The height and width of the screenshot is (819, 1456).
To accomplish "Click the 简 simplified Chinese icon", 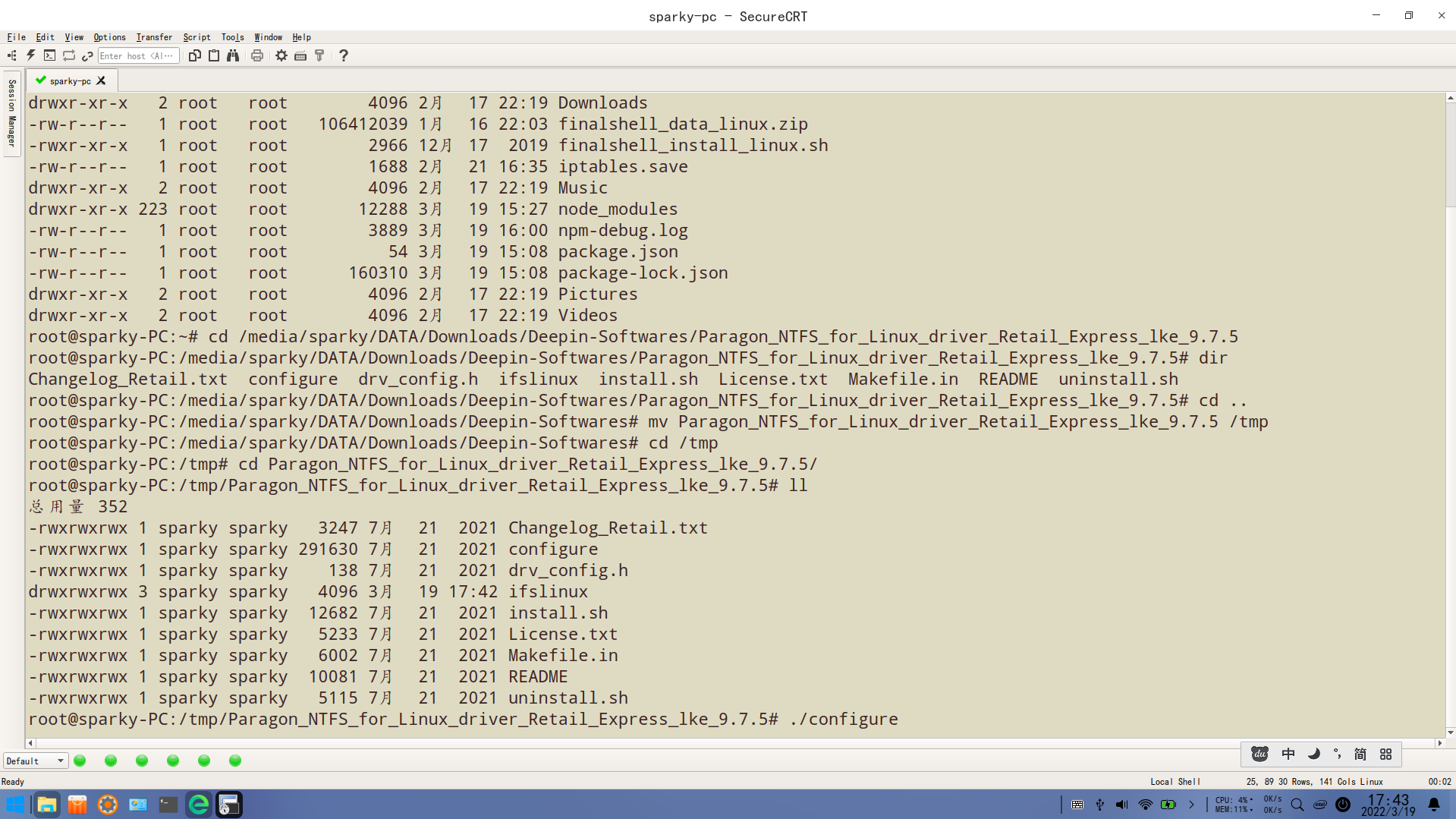I will pos(1360,754).
